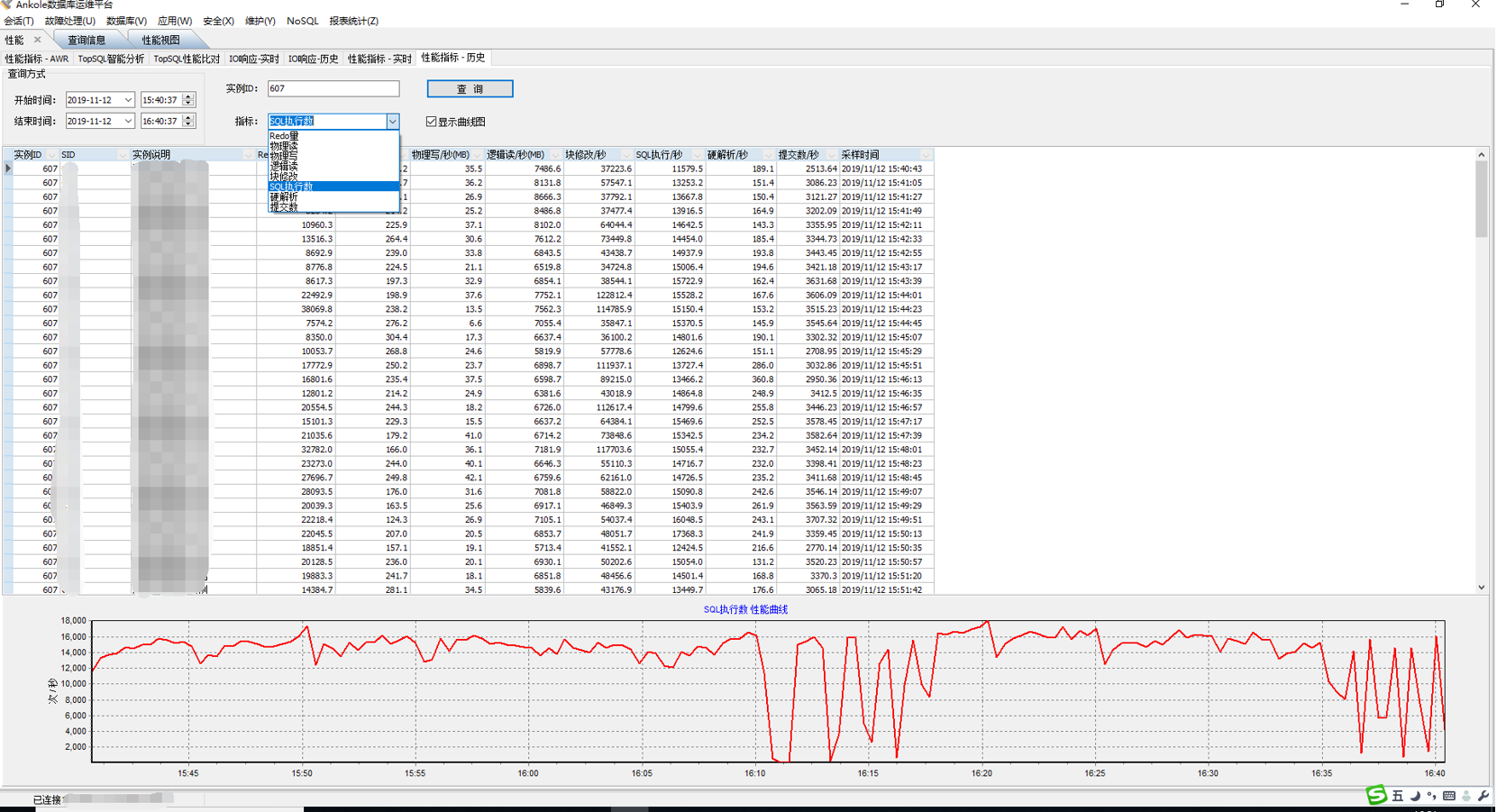Open the TopSQL性能比对 sub-tab
Viewport: 1497px width, 812px height.
click(x=187, y=59)
